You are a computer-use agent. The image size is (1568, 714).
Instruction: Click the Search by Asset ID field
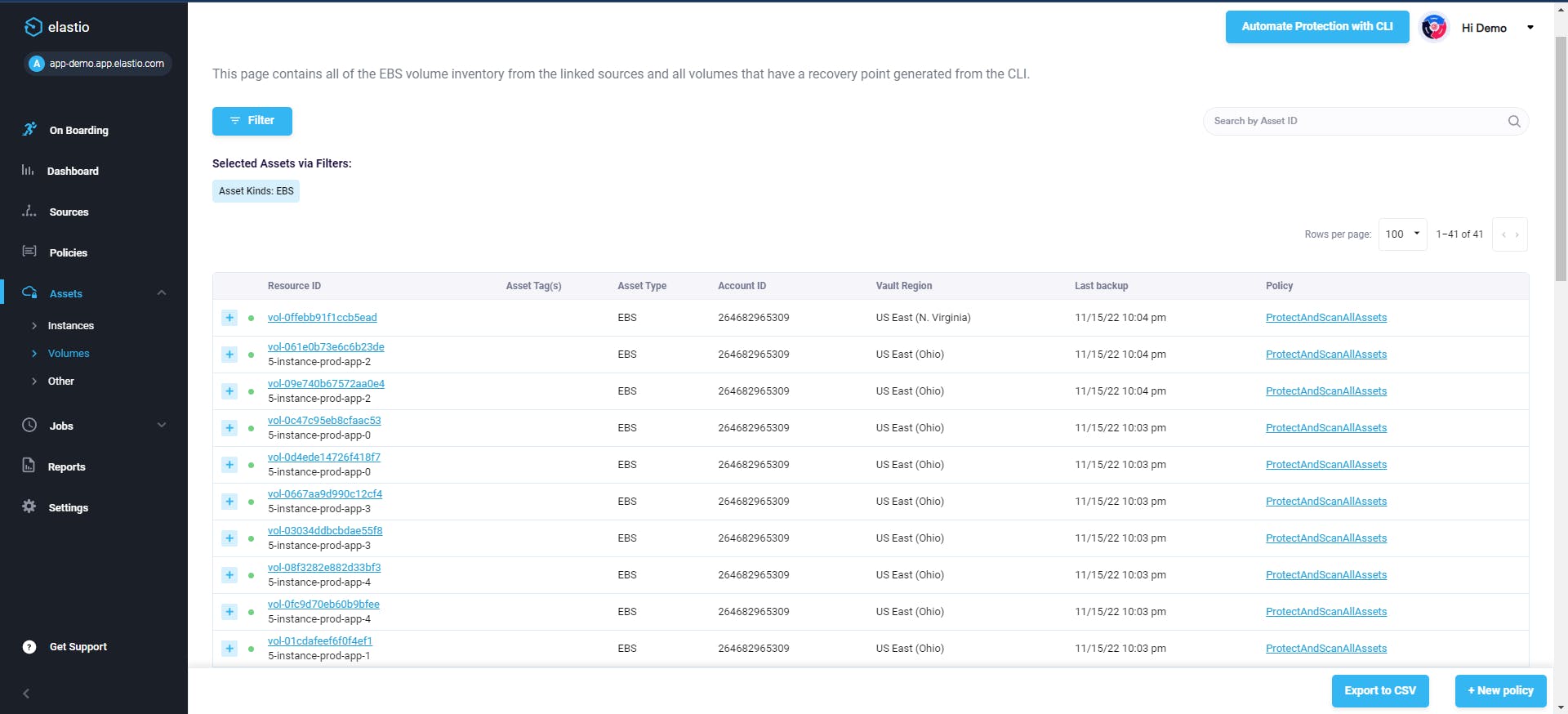(x=1356, y=121)
